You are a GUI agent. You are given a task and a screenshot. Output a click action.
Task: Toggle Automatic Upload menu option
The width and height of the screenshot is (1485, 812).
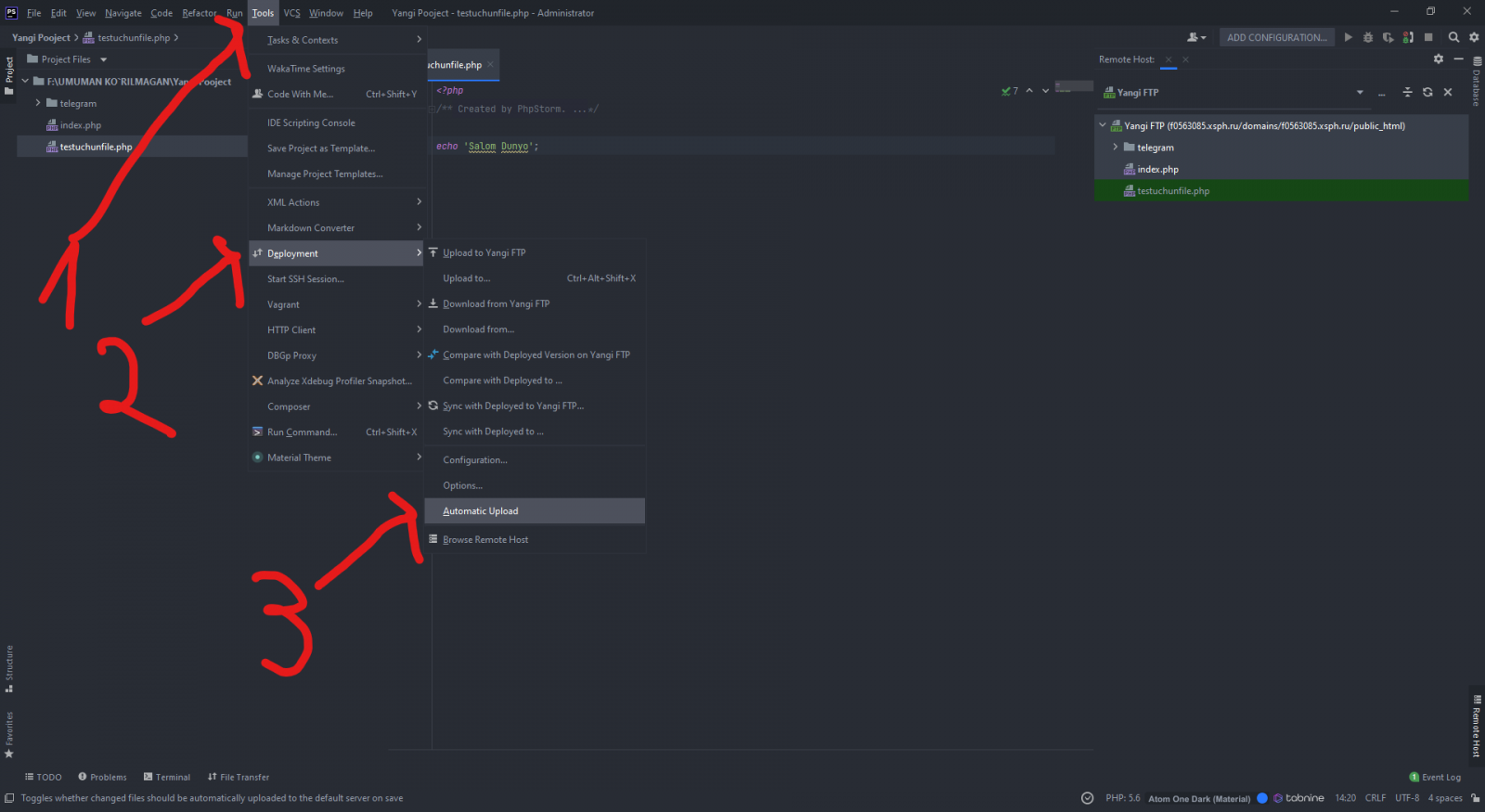coord(535,511)
